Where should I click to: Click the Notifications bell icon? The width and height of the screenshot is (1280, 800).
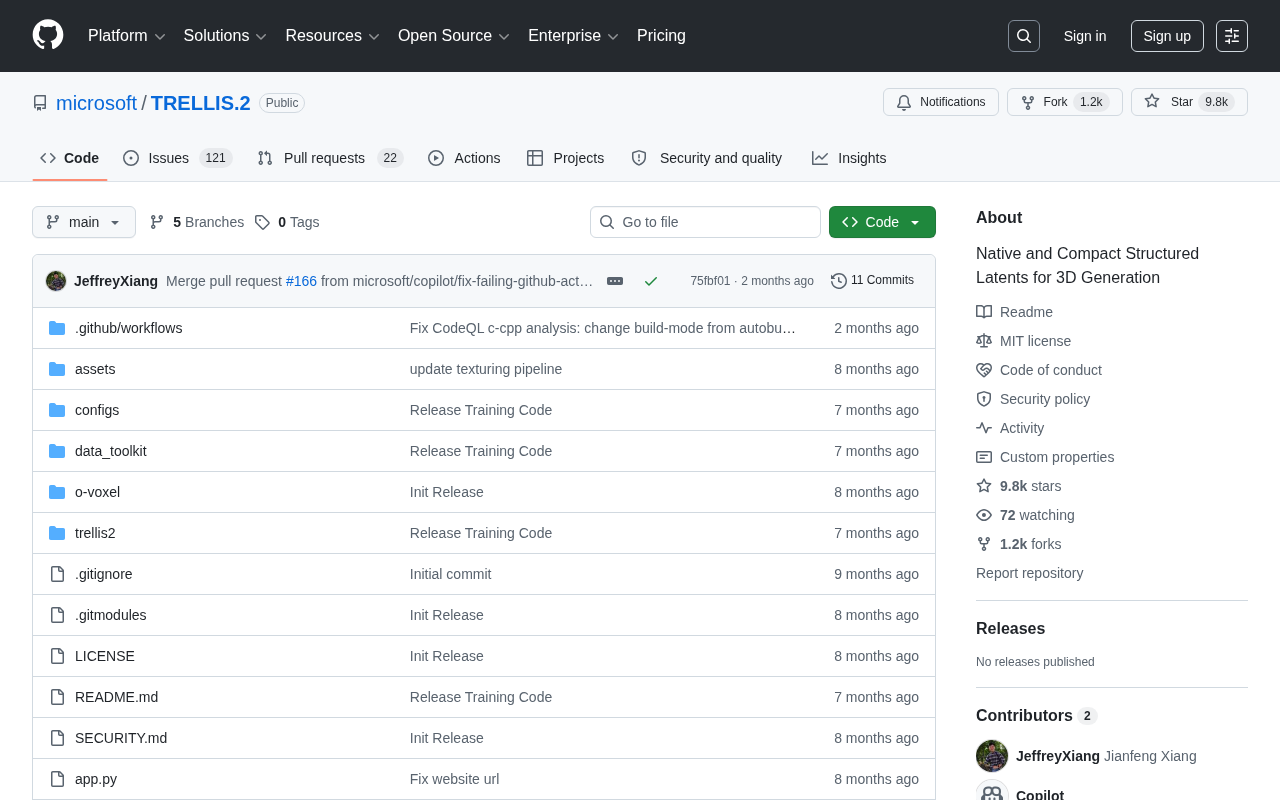[x=904, y=102]
